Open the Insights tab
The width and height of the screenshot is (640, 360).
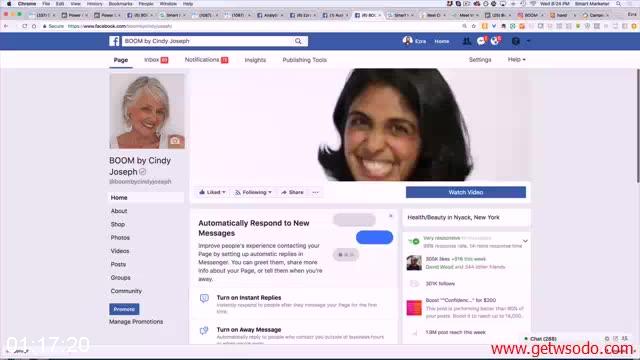255,60
